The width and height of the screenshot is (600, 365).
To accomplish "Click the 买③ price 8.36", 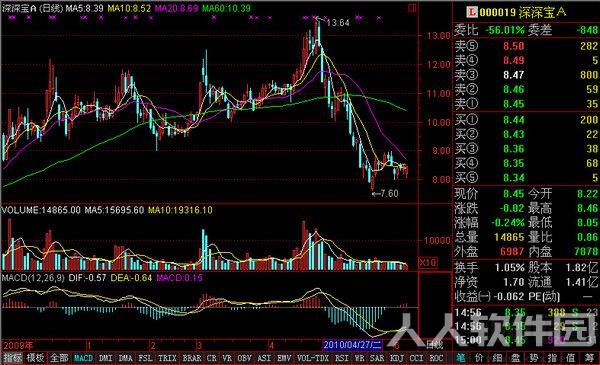I will 514,149.
